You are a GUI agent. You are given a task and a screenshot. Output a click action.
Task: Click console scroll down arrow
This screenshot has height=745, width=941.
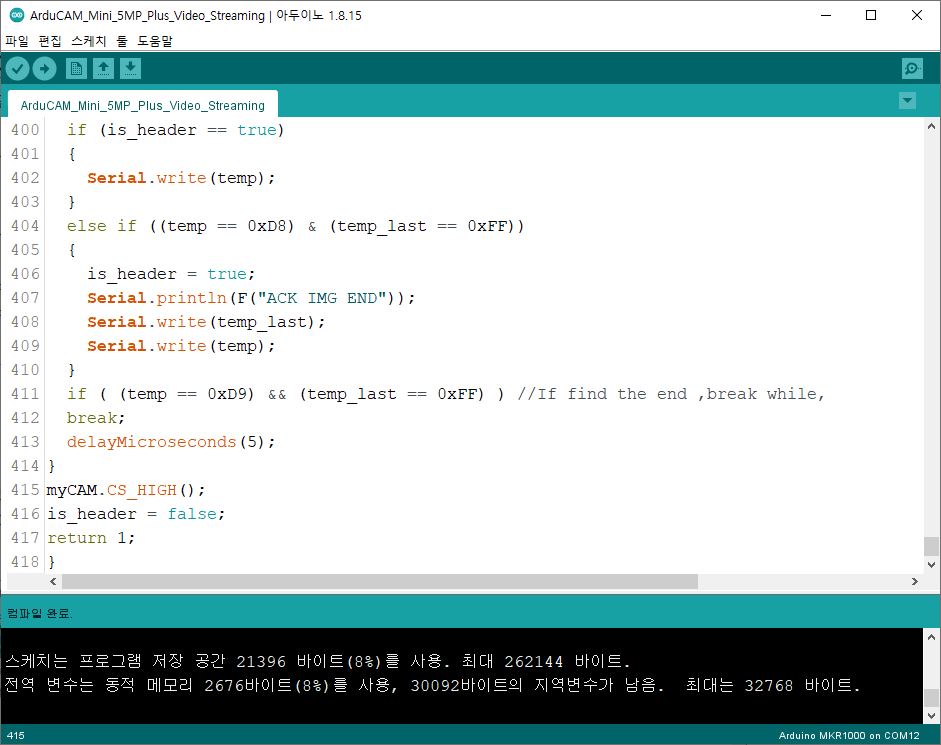point(931,716)
